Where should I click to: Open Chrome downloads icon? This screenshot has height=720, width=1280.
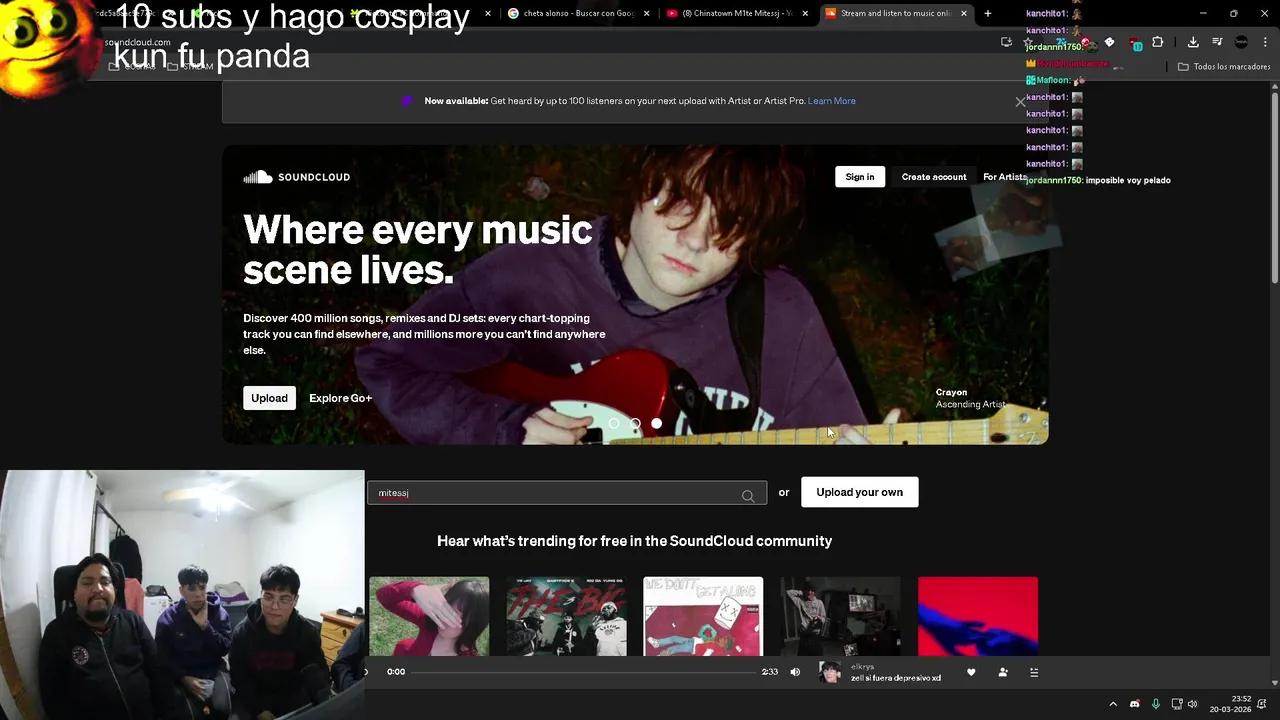pos(1193,42)
